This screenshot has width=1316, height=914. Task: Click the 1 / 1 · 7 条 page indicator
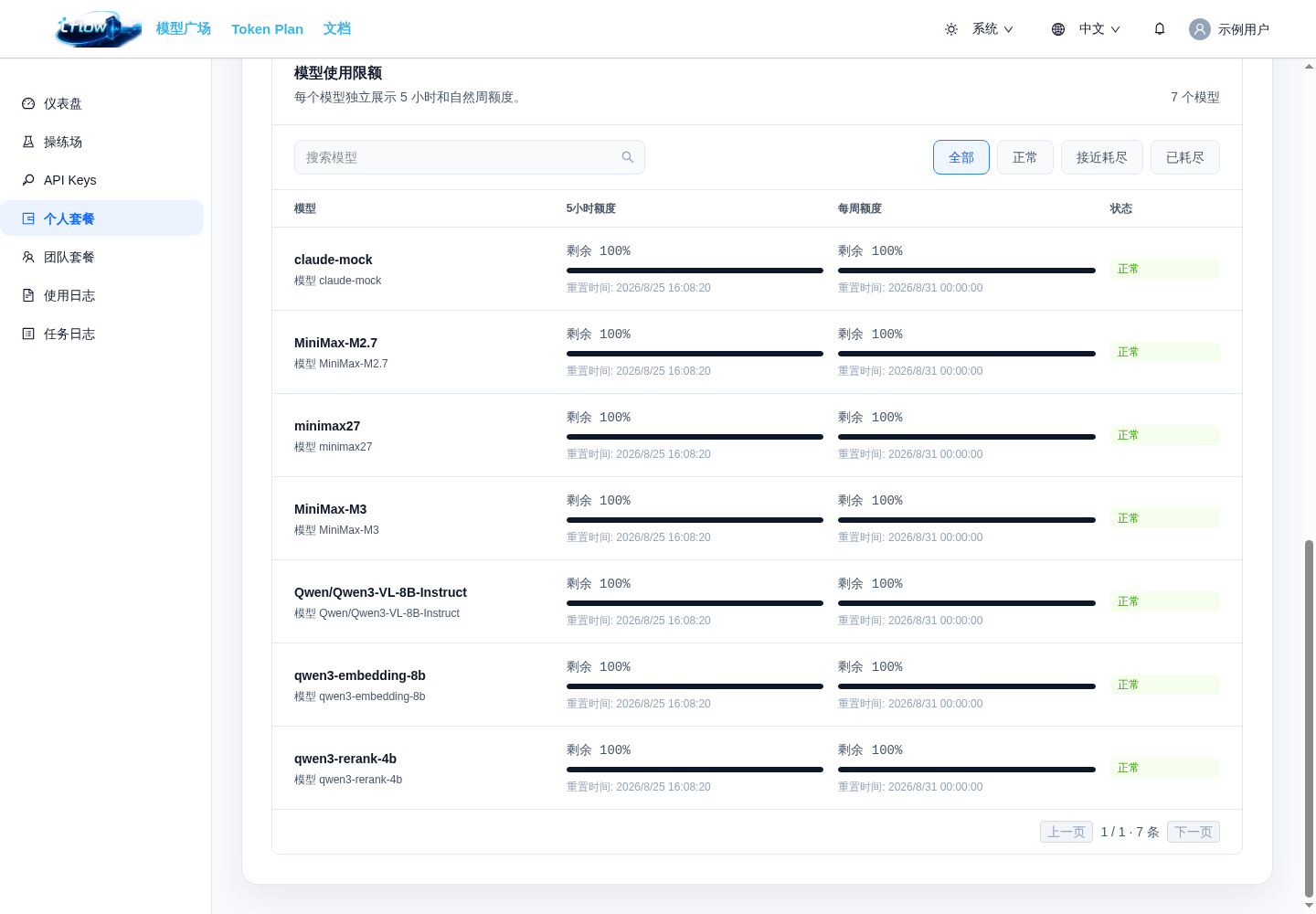(x=1130, y=832)
